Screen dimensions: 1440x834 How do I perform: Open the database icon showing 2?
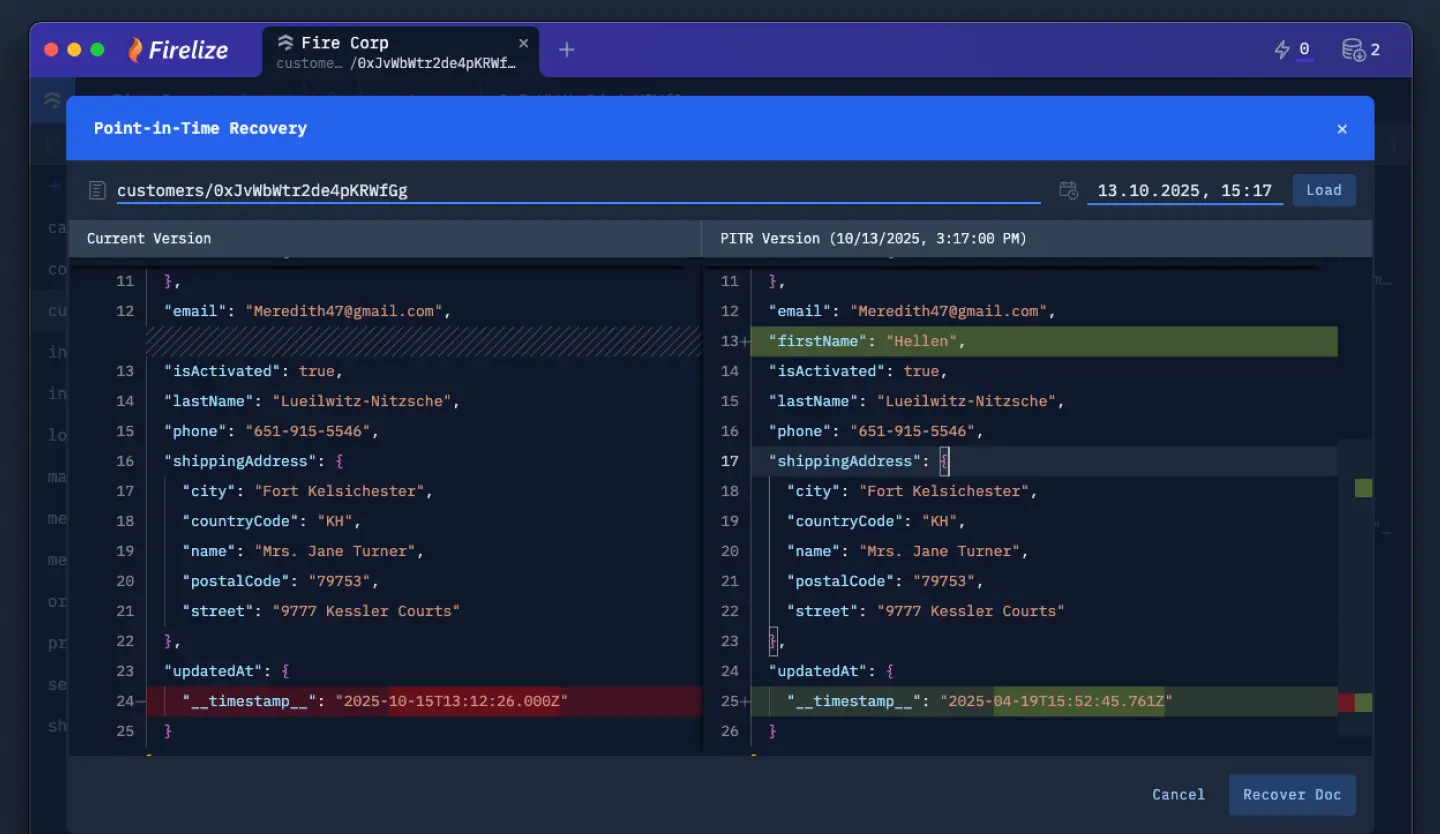pyautogui.click(x=1353, y=49)
